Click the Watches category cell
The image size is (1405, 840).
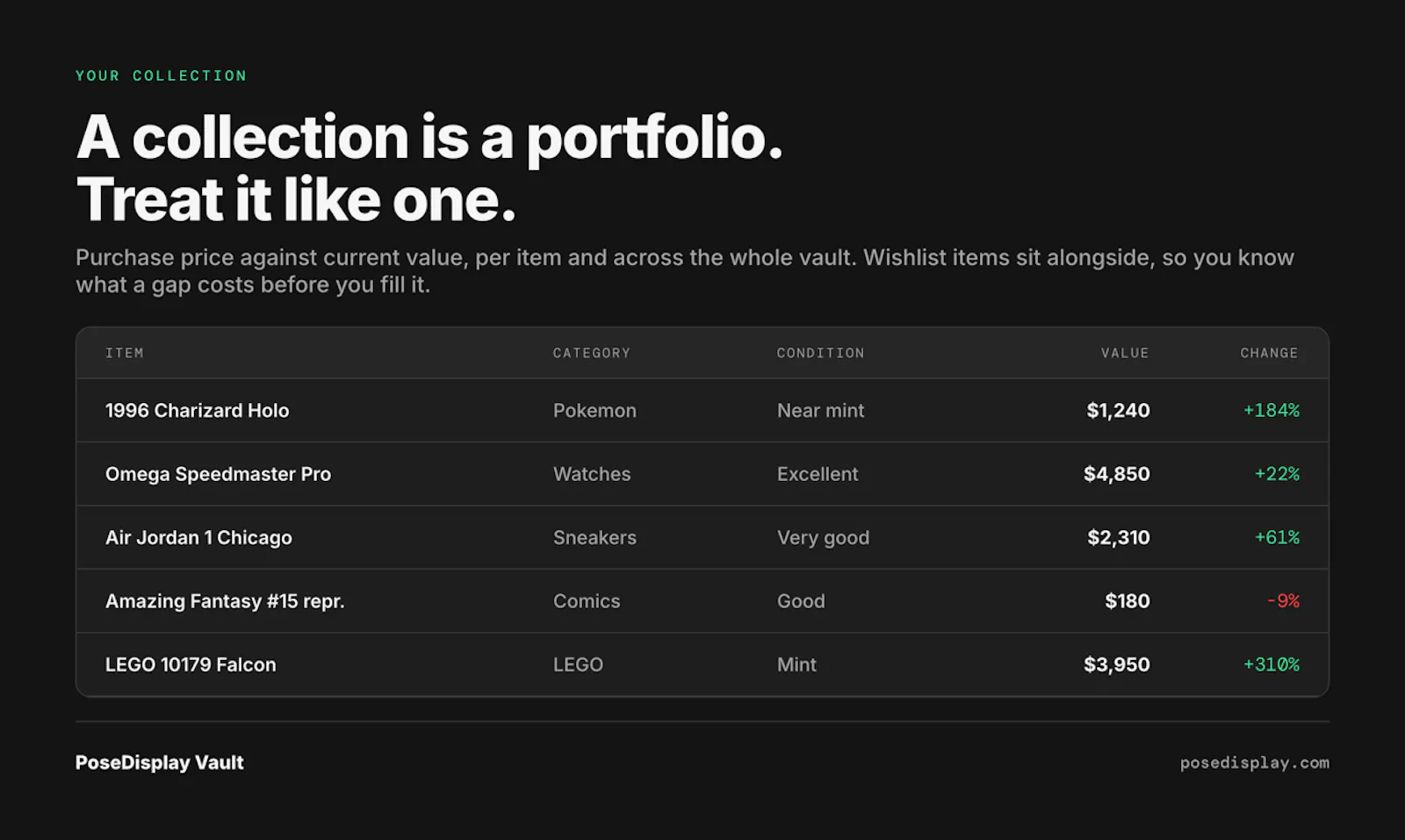click(592, 474)
